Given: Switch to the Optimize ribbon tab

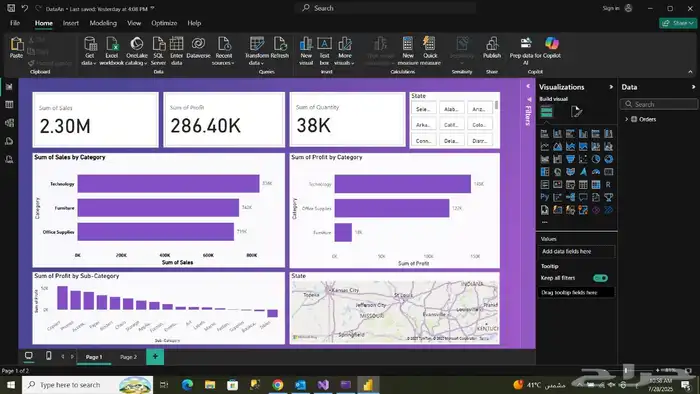Looking at the screenshot, I should click(x=164, y=23).
